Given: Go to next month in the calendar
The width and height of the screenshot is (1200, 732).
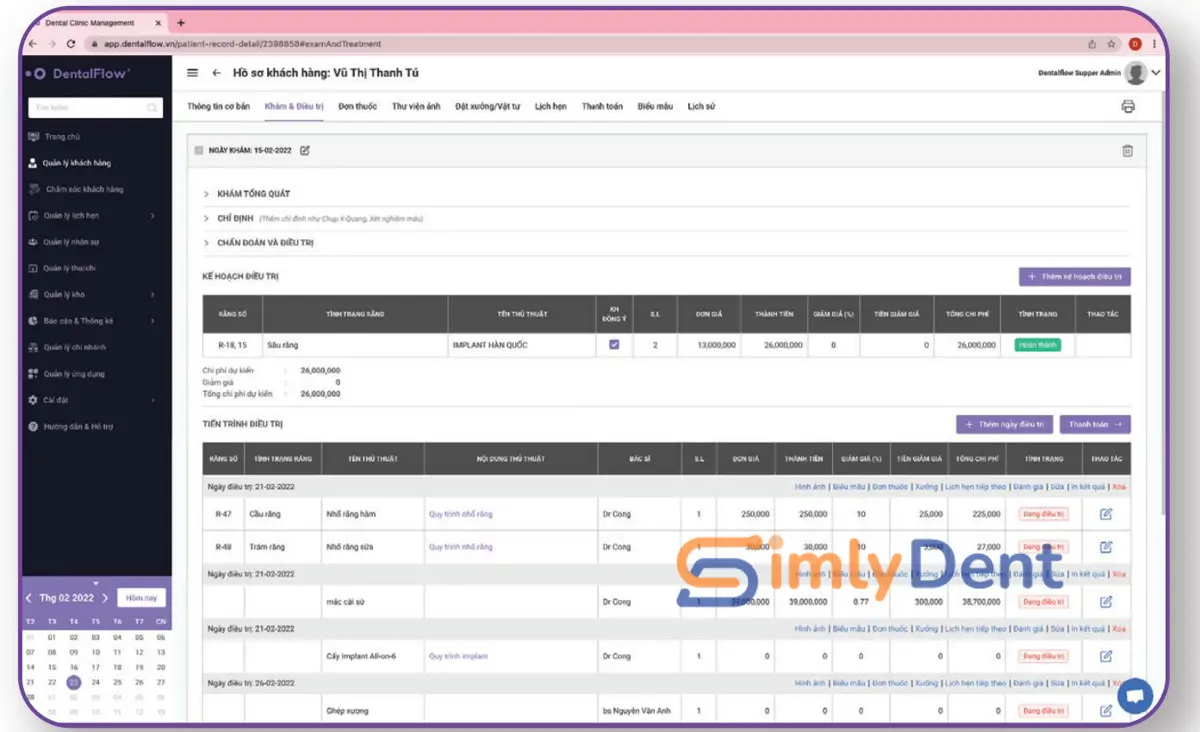Looking at the screenshot, I should coord(105,598).
